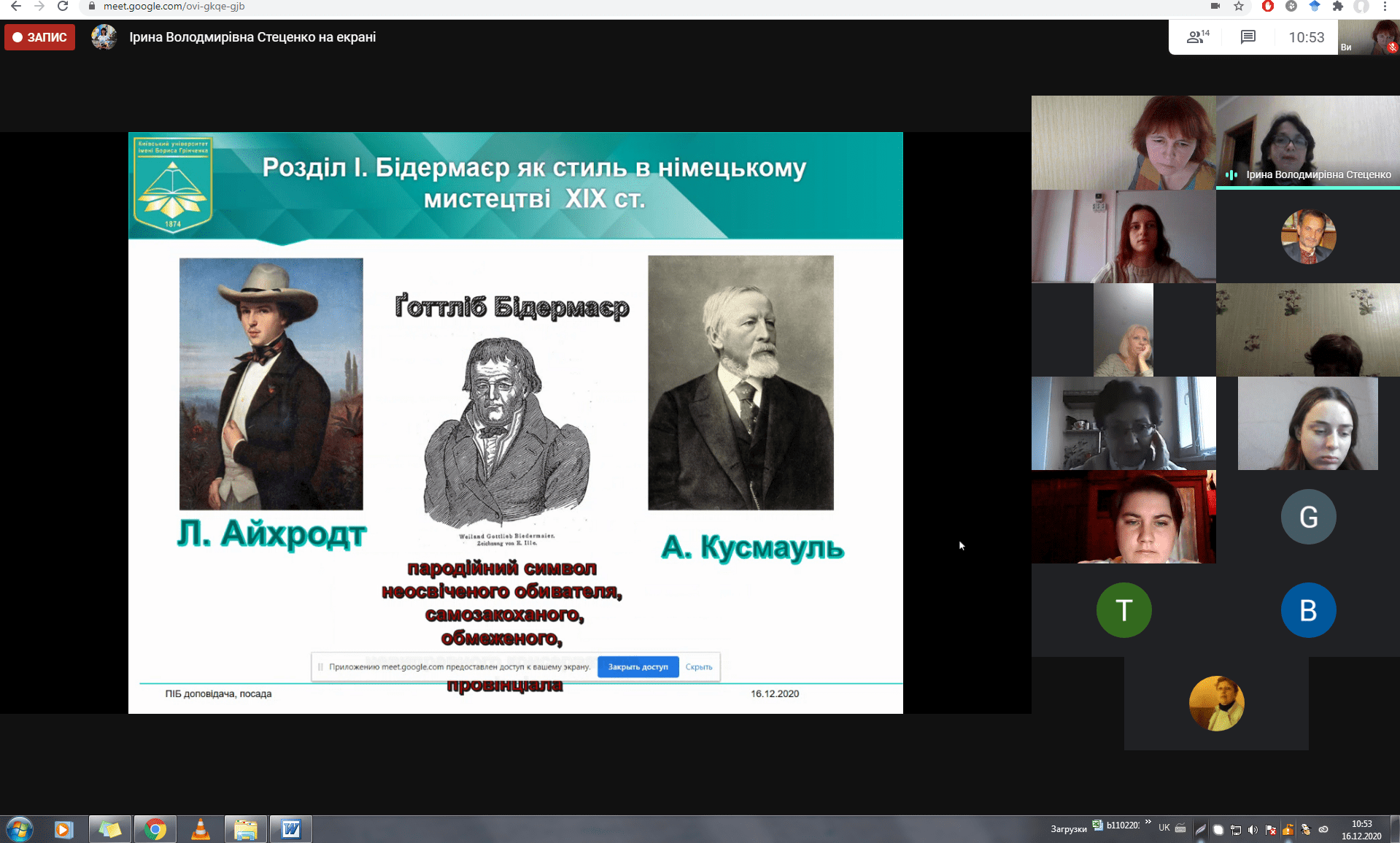Open the meeting chat panel
Screen dimensions: 1400x843
click(1248, 37)
